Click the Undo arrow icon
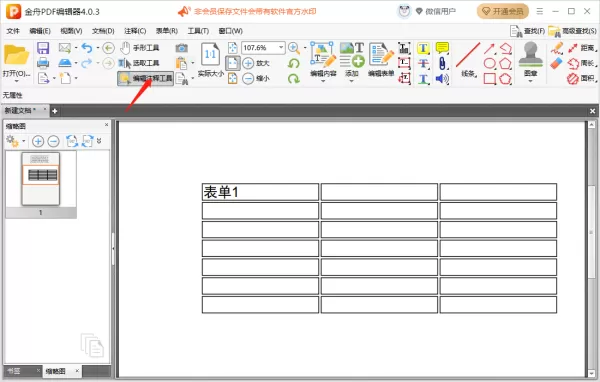600x382 pixels. click(x=87, y=48)
